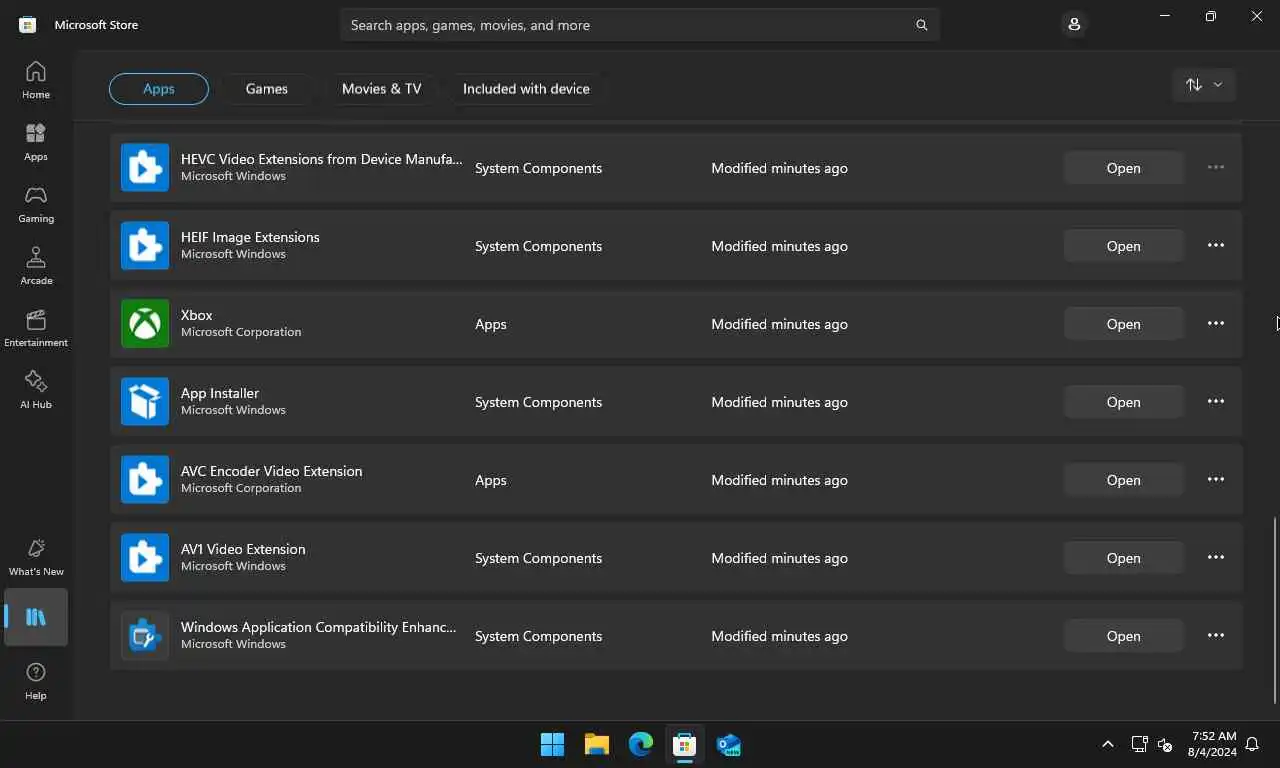Open more options for App Installer
The image size is (1280, 768).
coord(1216,401)
